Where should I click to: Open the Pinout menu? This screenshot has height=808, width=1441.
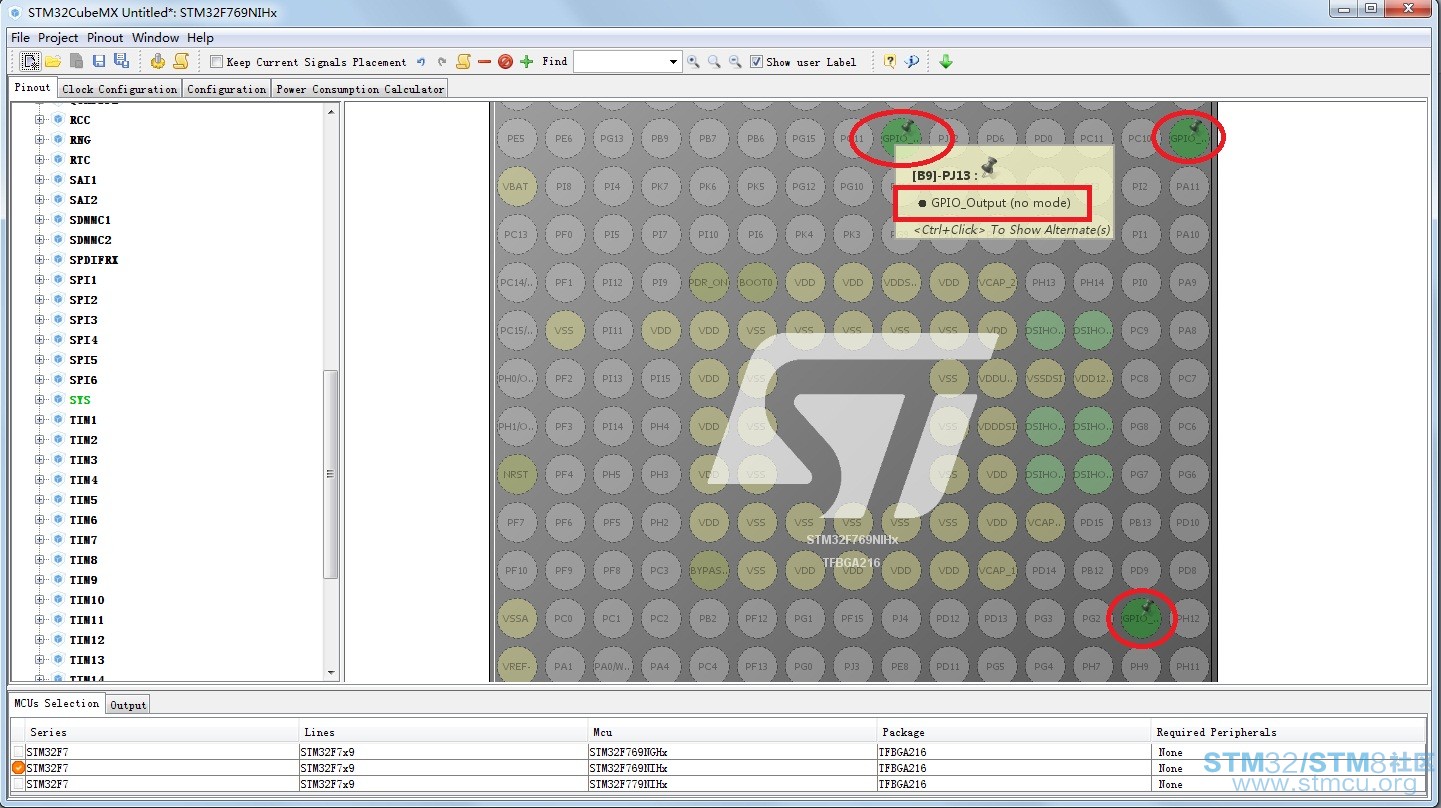click(105, 38)
